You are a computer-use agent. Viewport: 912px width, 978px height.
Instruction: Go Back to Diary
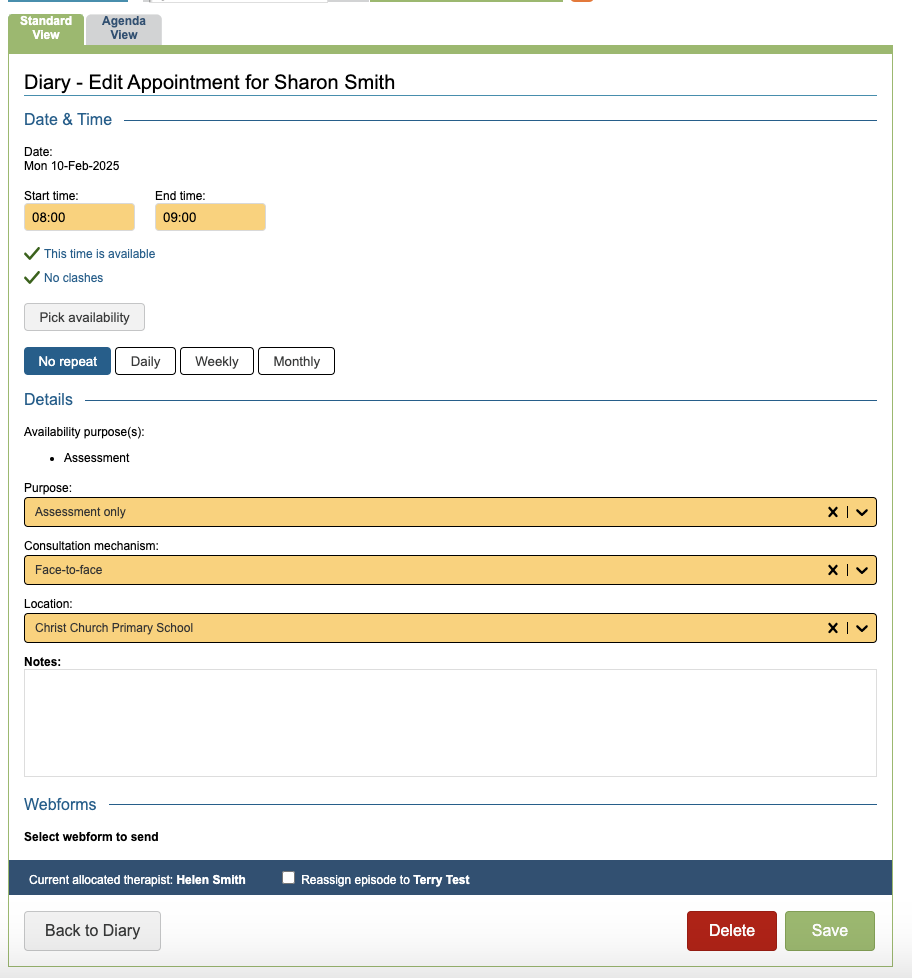[x=92, y=930]
